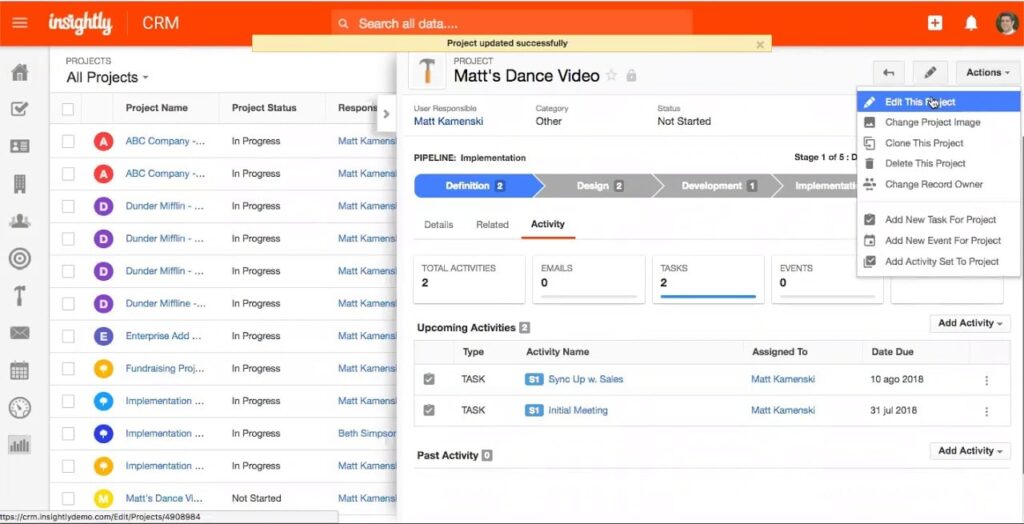
Task: Open the Emails envelope icon in sidebar
Action: point(19,333)
